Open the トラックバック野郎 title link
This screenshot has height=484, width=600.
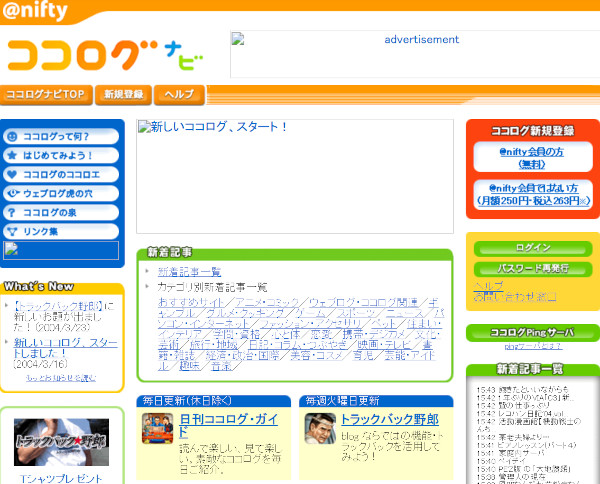pos(390,420)
